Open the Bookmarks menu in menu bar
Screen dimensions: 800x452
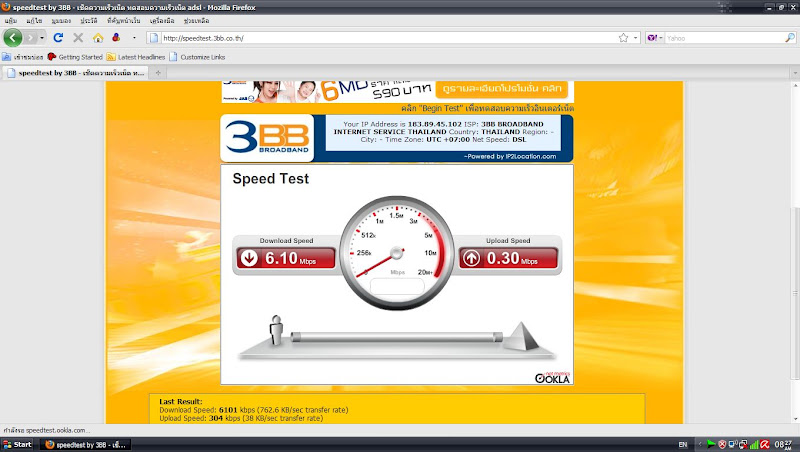(123, 21)
